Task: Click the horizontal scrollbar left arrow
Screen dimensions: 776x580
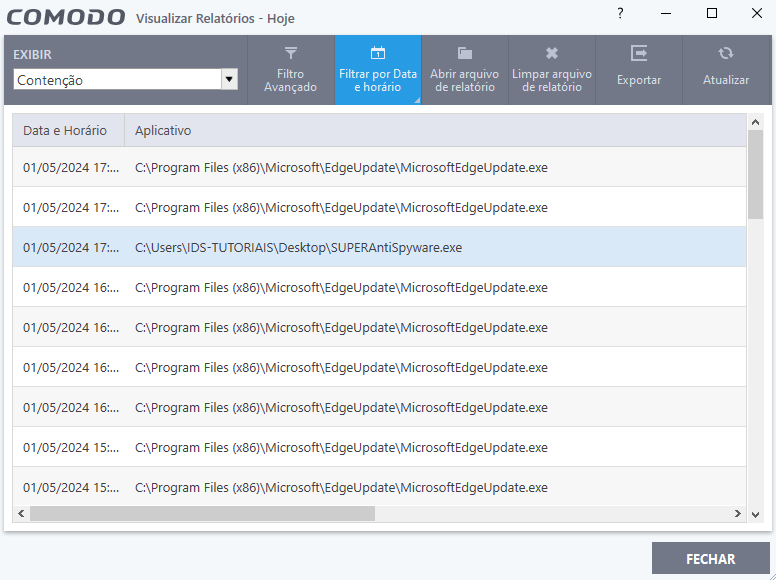Action: [x=21, y=514]
